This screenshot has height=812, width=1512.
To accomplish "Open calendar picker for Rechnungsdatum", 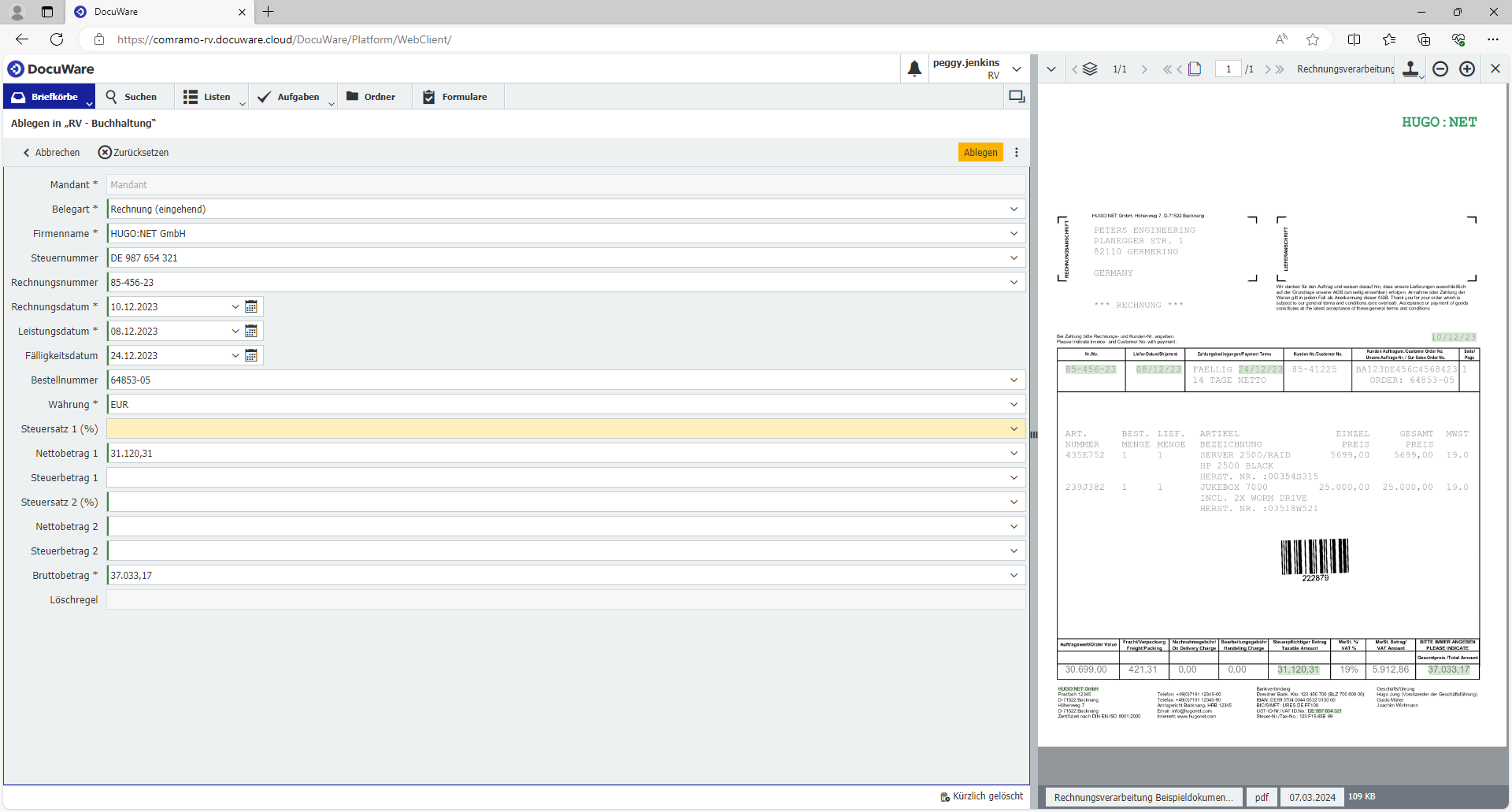I will [x=251, y=306].
